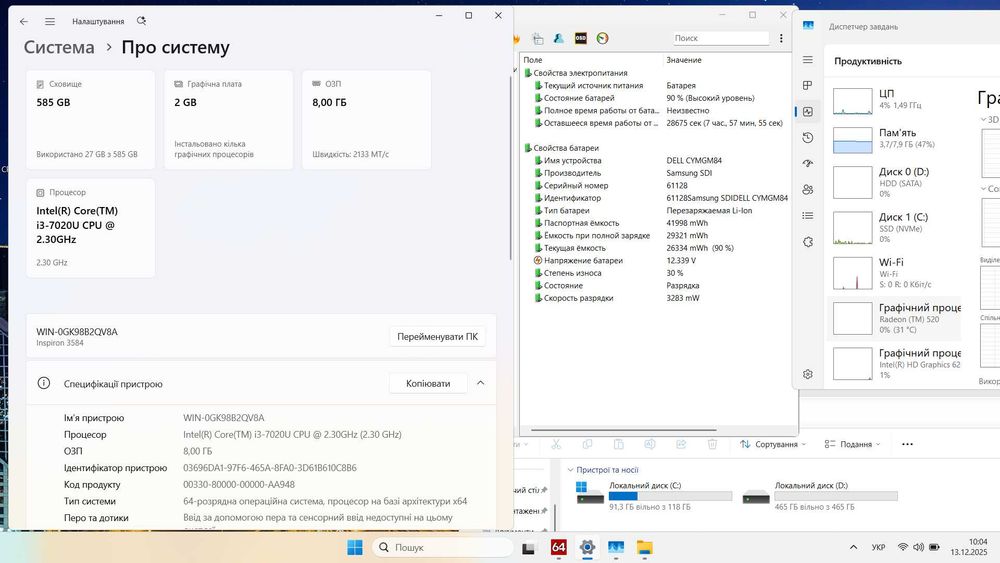Open Task Manager settings gear icon

(x=808, y=374)
